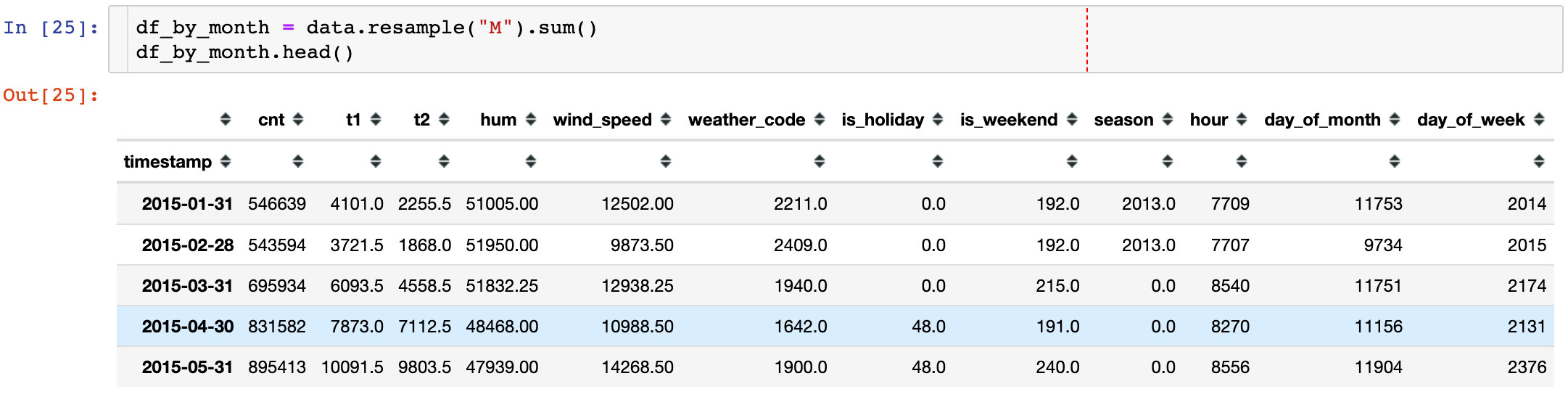Click sort icon beside the cnt header
Image resolution: width=1568 pixels, height=405 pixels.
pos(297,120)
